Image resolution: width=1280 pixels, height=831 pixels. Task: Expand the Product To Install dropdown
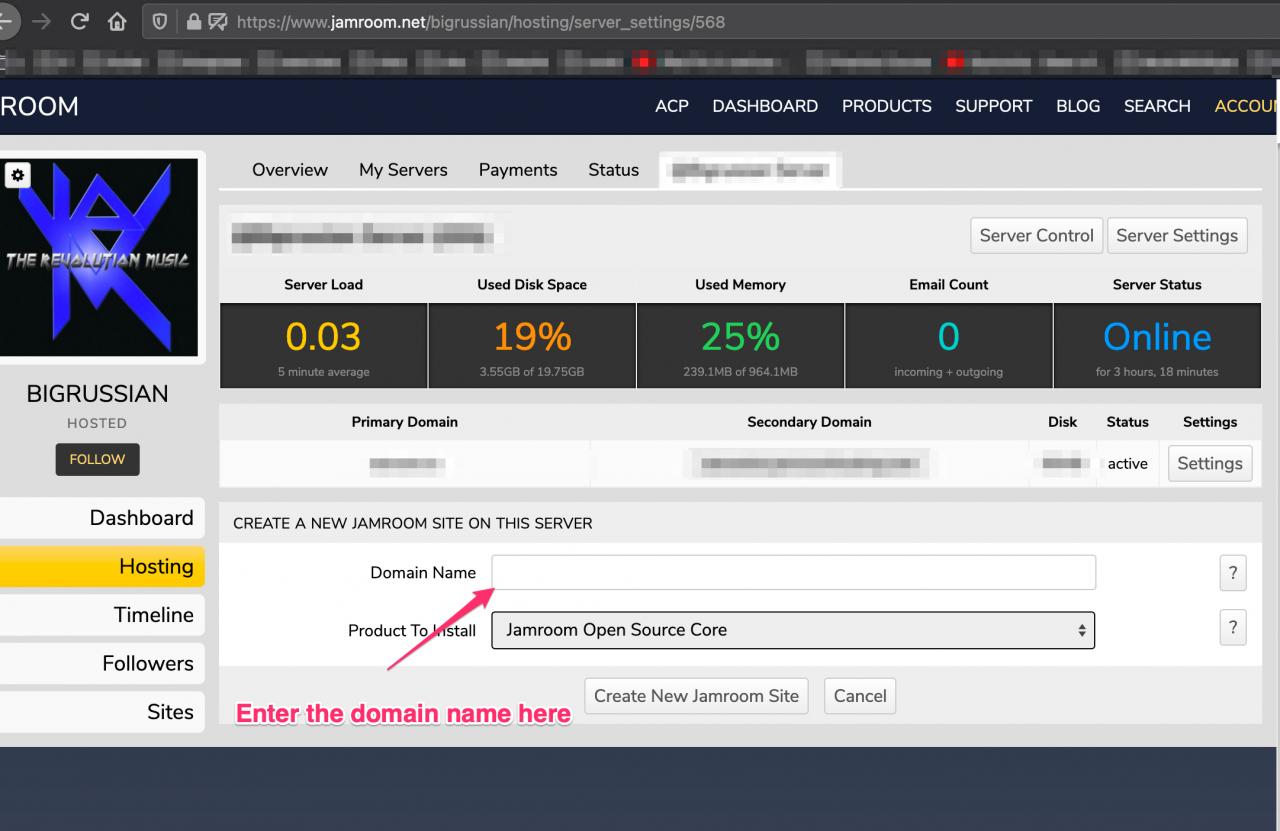pos(793,630)
